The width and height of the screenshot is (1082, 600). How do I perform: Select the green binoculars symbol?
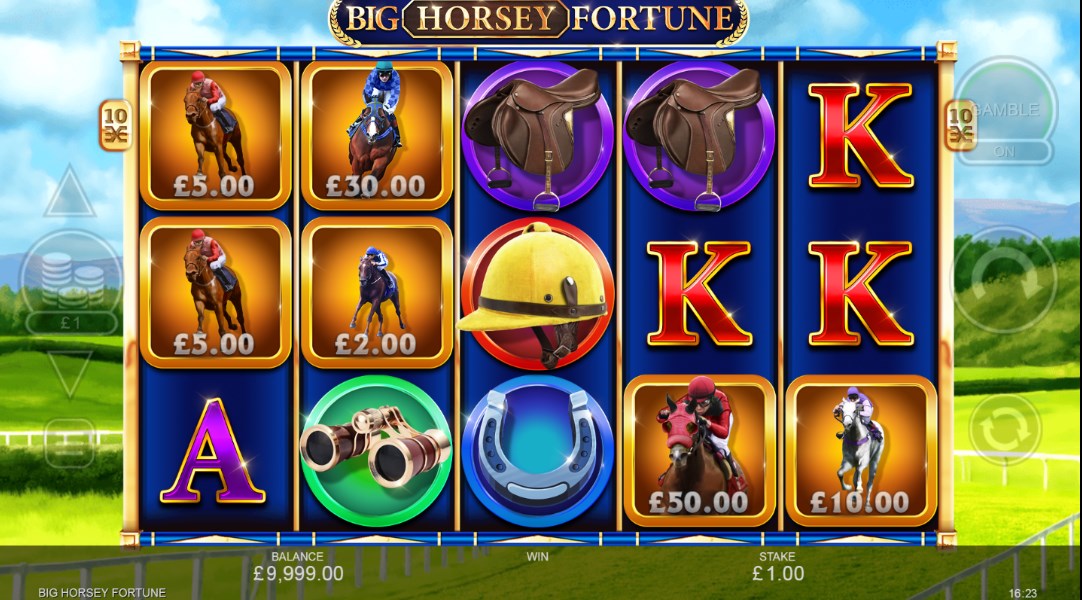coord(376,451)
